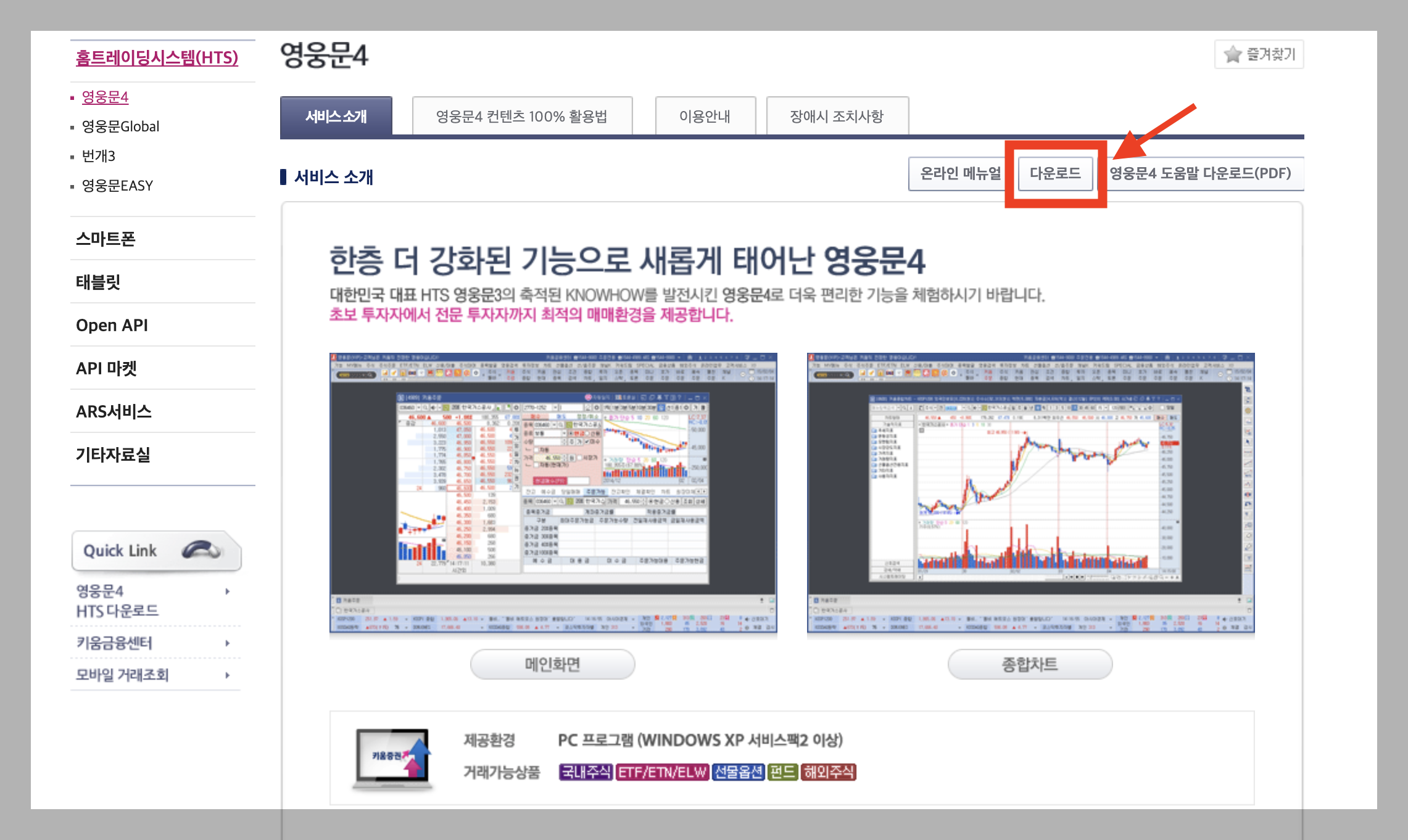1408x840 pixels.
Task: Open the 온라인 메뉴얼 button
Action: [x=960, y=173]
